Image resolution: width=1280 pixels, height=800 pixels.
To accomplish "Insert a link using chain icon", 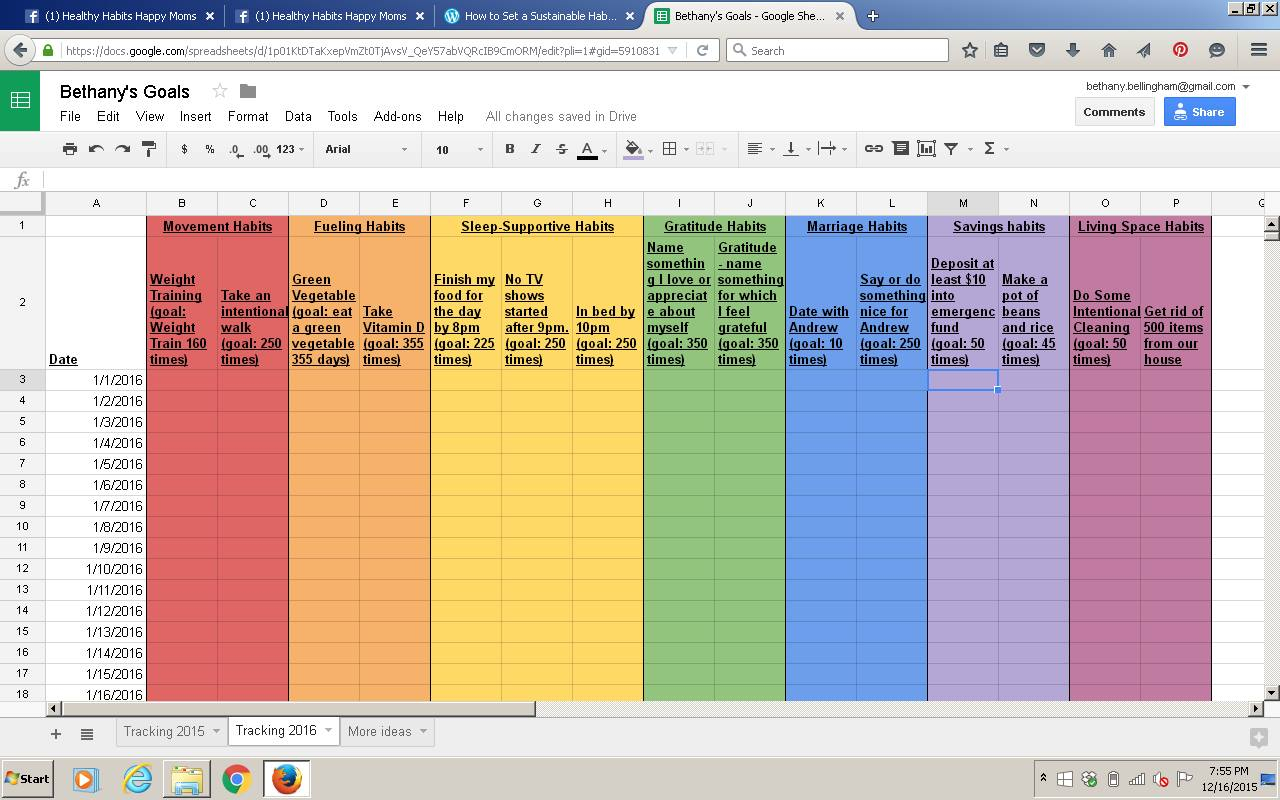I will [873, 149].
